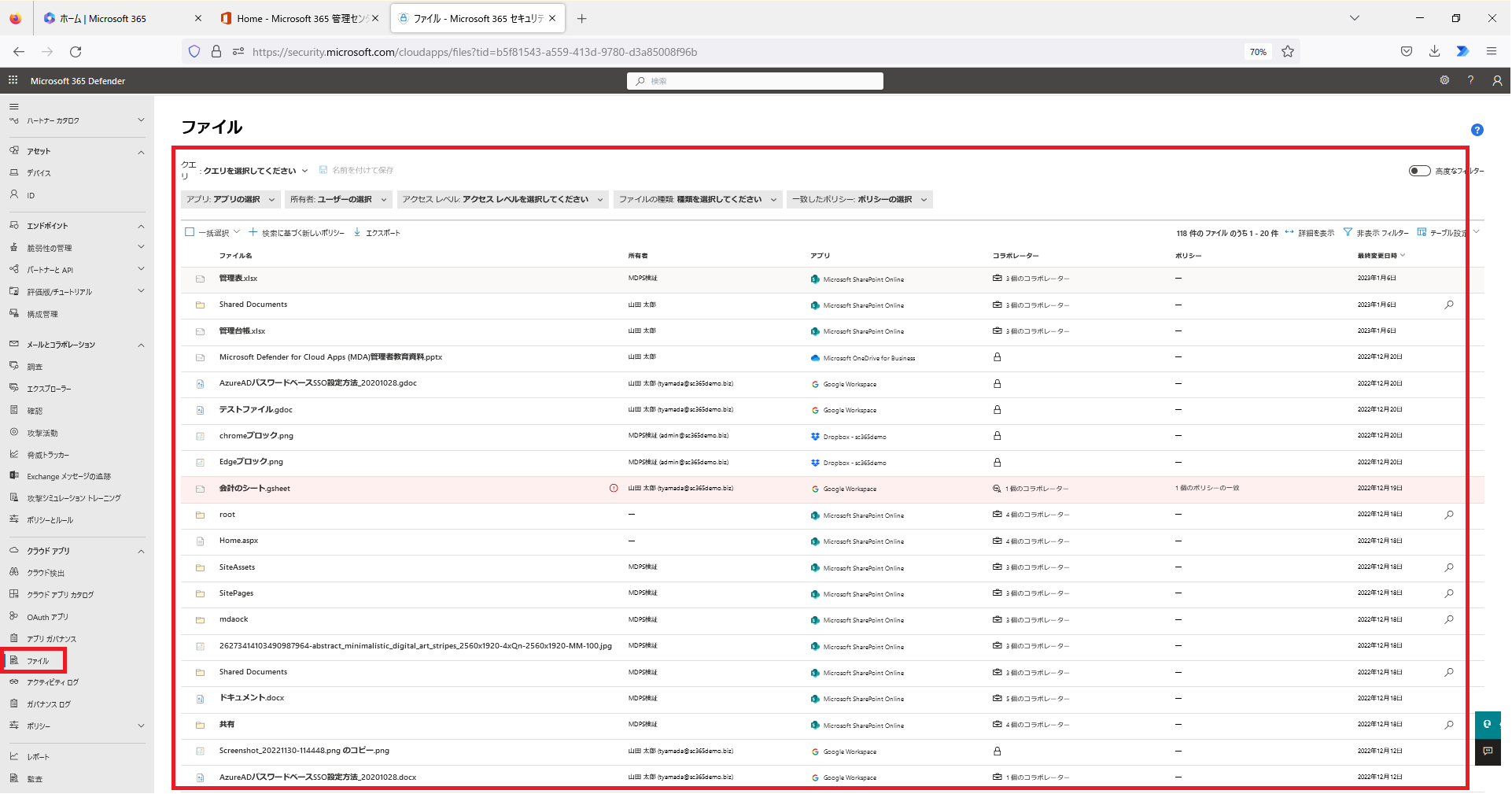Viewport: 1512px width, 794px height.
Task: Click 詳細を表示 link
Action: (x=1309, y=233)
